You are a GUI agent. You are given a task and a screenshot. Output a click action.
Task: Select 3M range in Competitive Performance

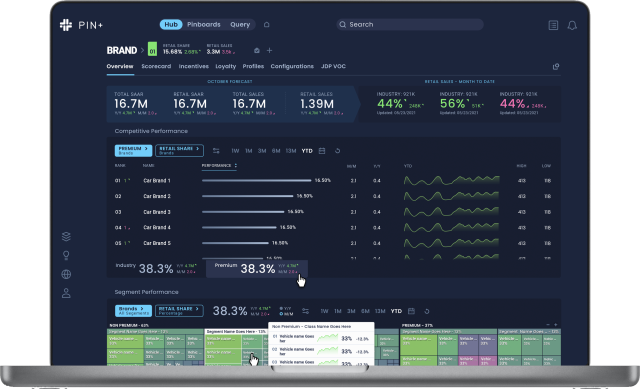click(x=262, y=151)
